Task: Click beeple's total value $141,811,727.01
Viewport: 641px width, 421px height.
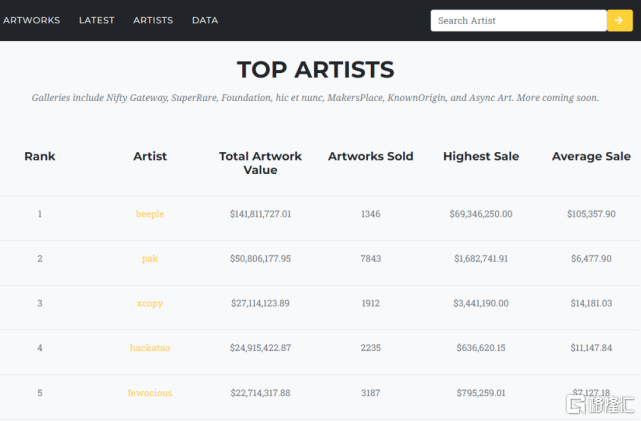Action: coord(260,214)
